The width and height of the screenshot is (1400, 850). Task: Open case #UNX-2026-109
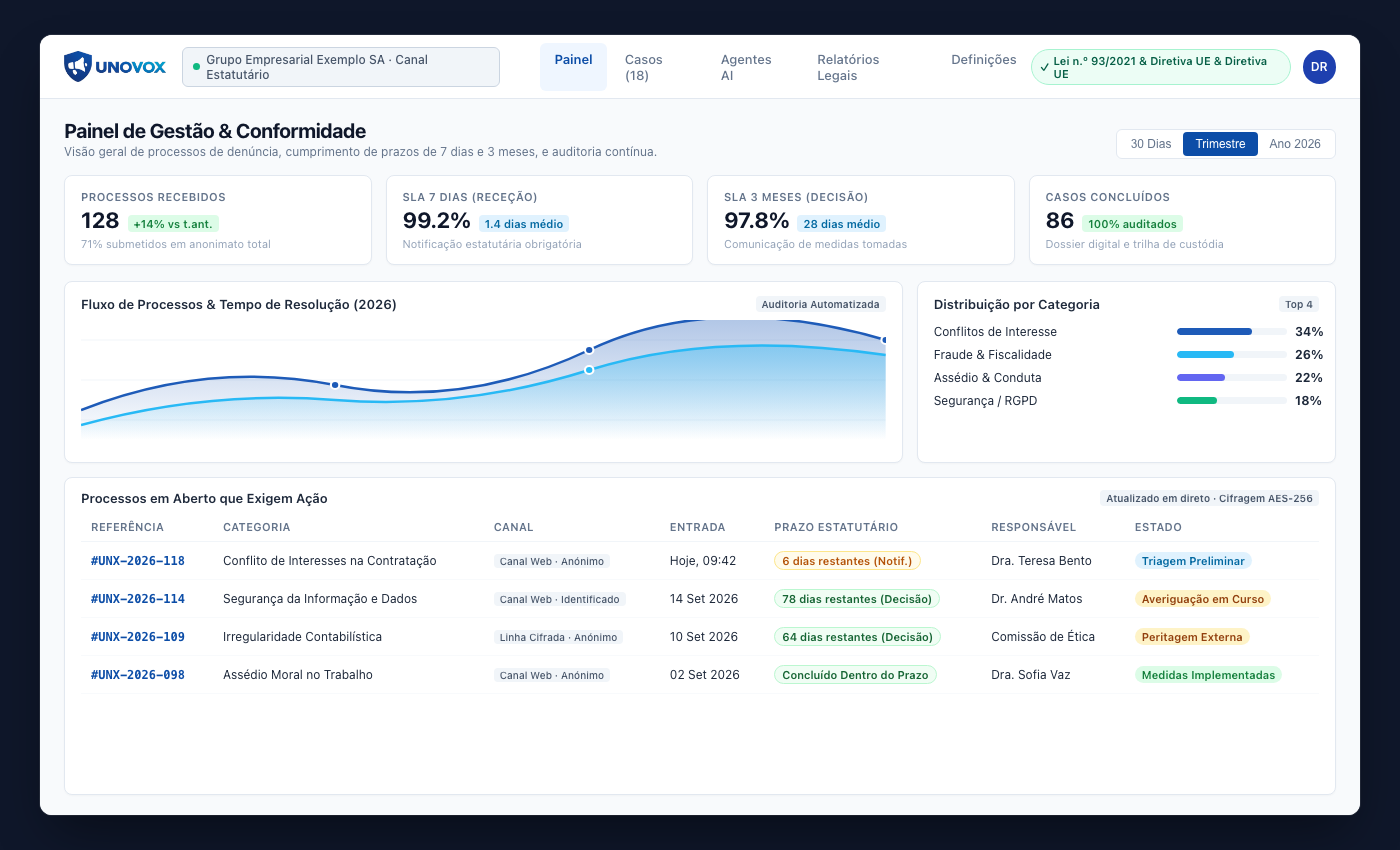(x=138, y=637)
